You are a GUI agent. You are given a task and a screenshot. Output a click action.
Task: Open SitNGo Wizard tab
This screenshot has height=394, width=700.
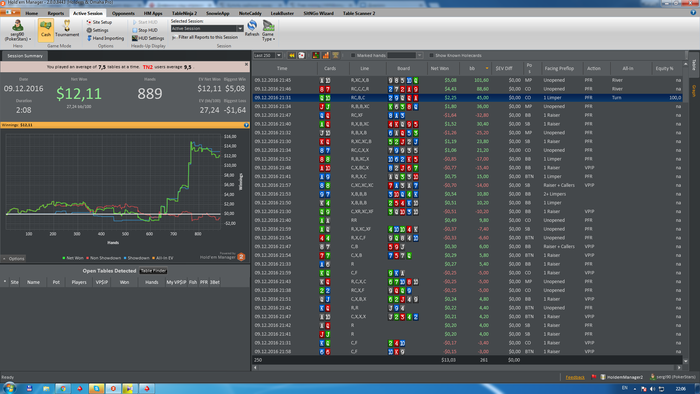(x=318, y=13)
